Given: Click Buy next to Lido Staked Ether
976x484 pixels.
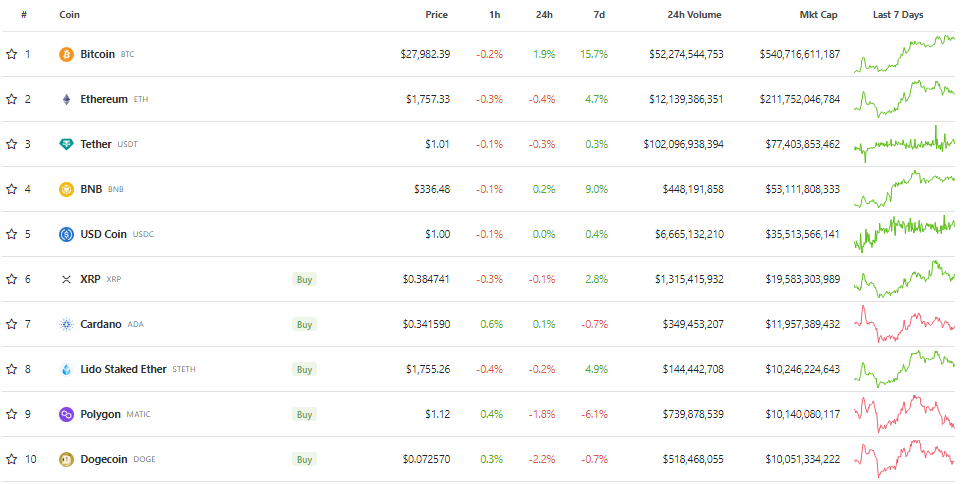Looking at the screenshot, I should [x=304, y=370].
